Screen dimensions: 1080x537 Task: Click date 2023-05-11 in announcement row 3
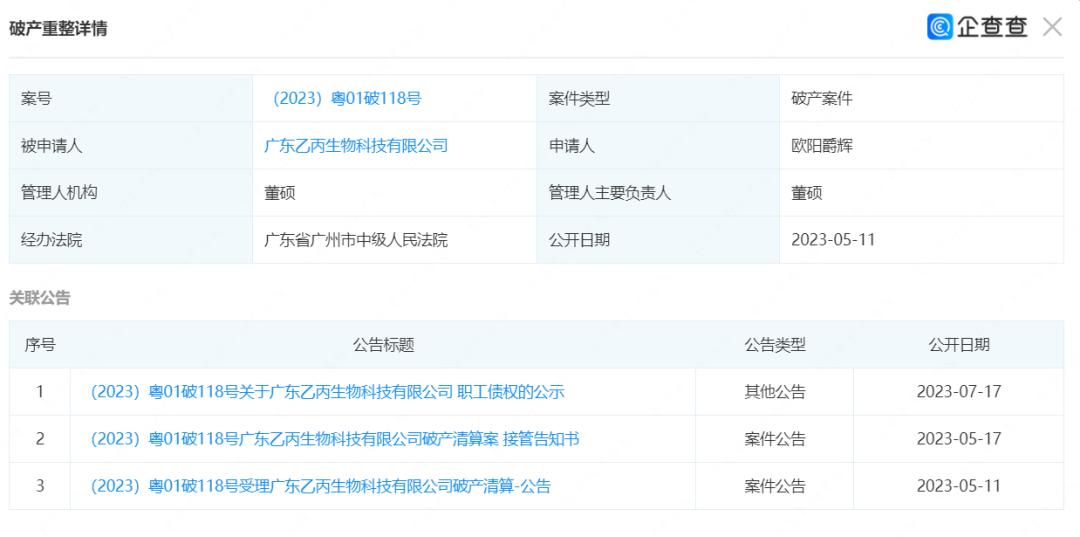tap(959, 486)
